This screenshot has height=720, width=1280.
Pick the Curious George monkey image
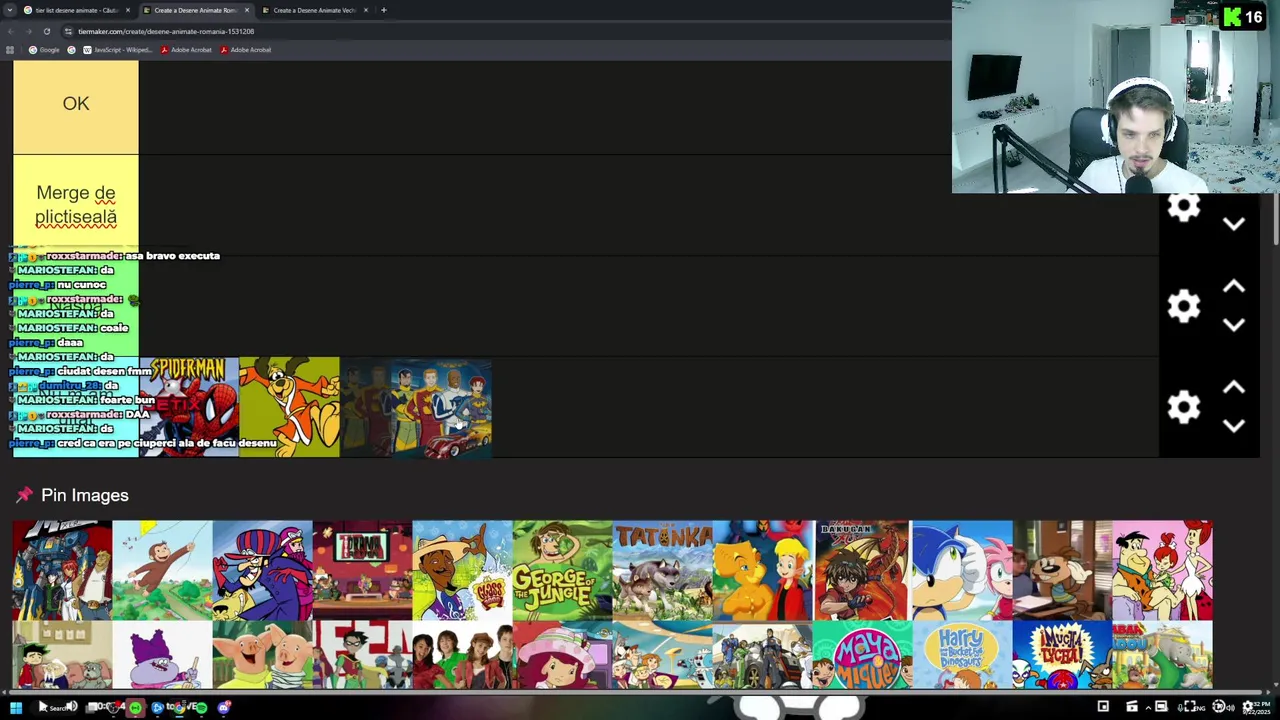[162, 570]
